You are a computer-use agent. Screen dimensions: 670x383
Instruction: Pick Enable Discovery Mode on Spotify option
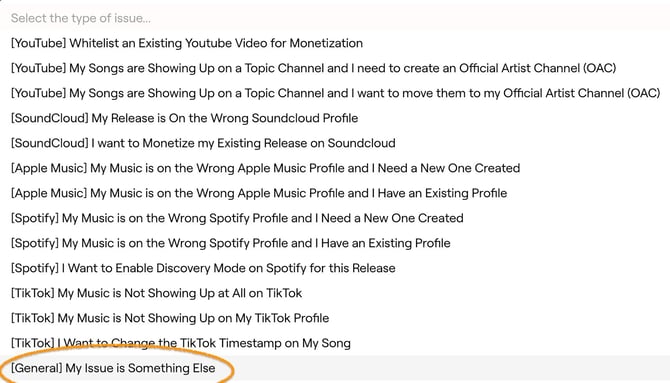335,268
